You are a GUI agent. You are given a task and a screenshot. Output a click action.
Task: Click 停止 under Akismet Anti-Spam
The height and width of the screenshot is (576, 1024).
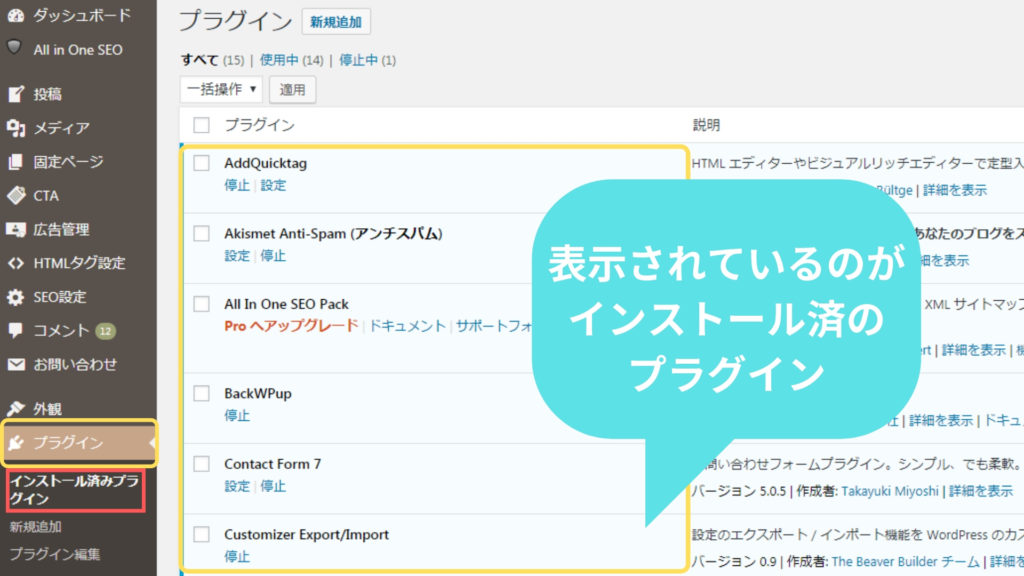tap(273, 256)
